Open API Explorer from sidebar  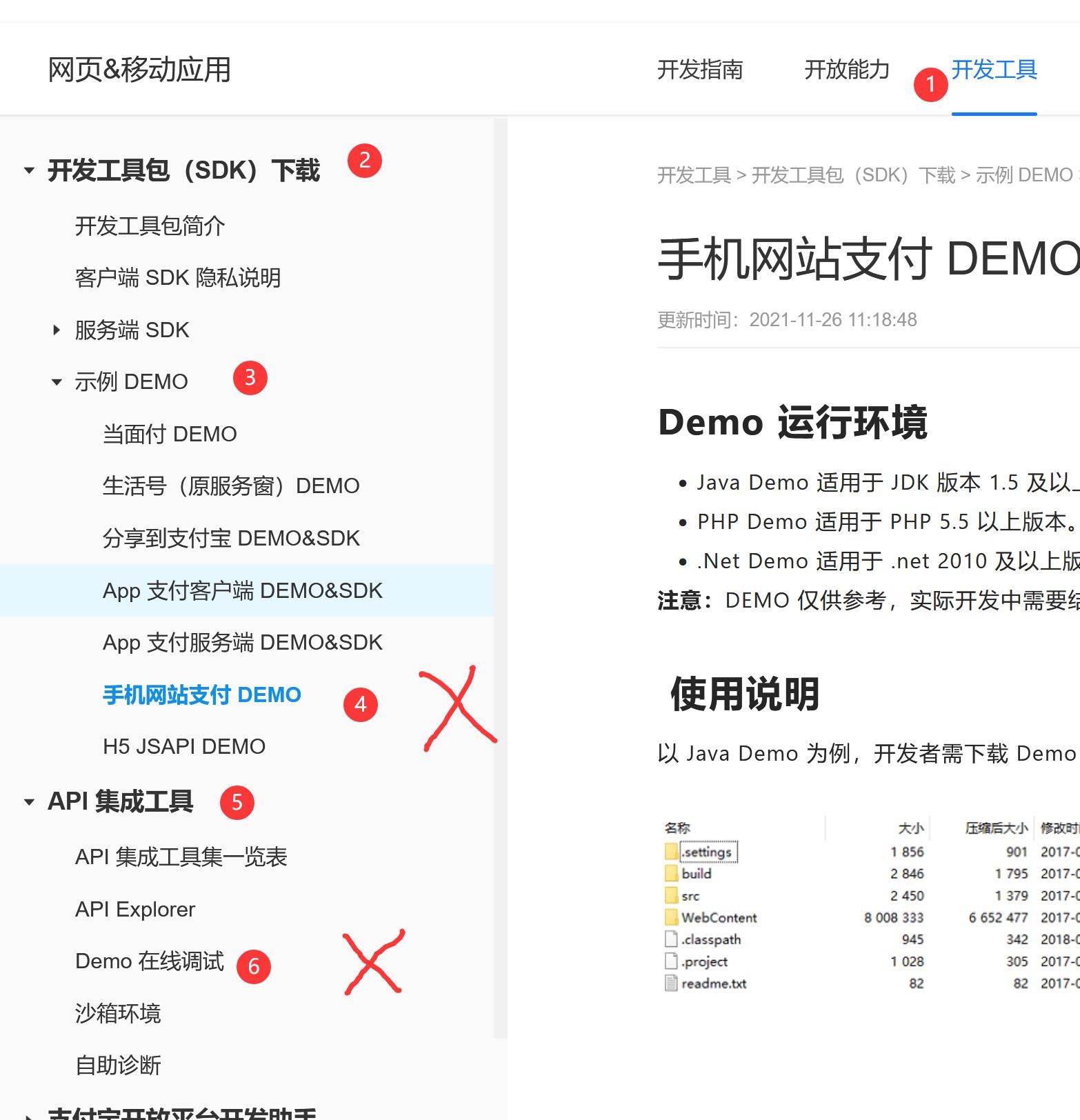pyautogui.click(x=134, y=910)
